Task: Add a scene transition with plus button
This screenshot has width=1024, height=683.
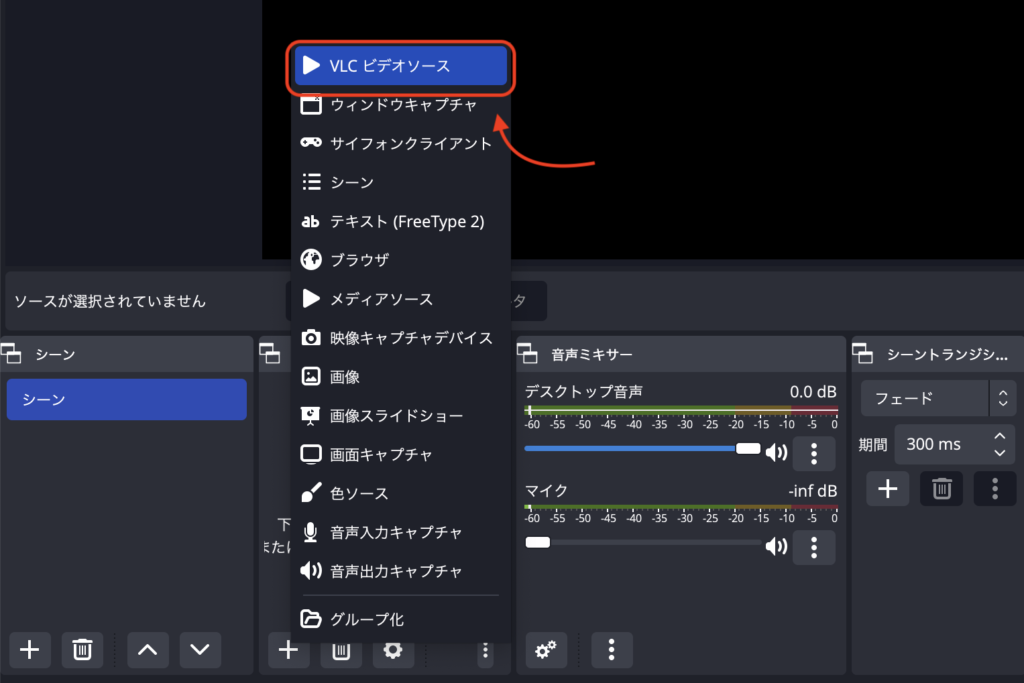Action: pyautogui.click(x=888, y=488)
